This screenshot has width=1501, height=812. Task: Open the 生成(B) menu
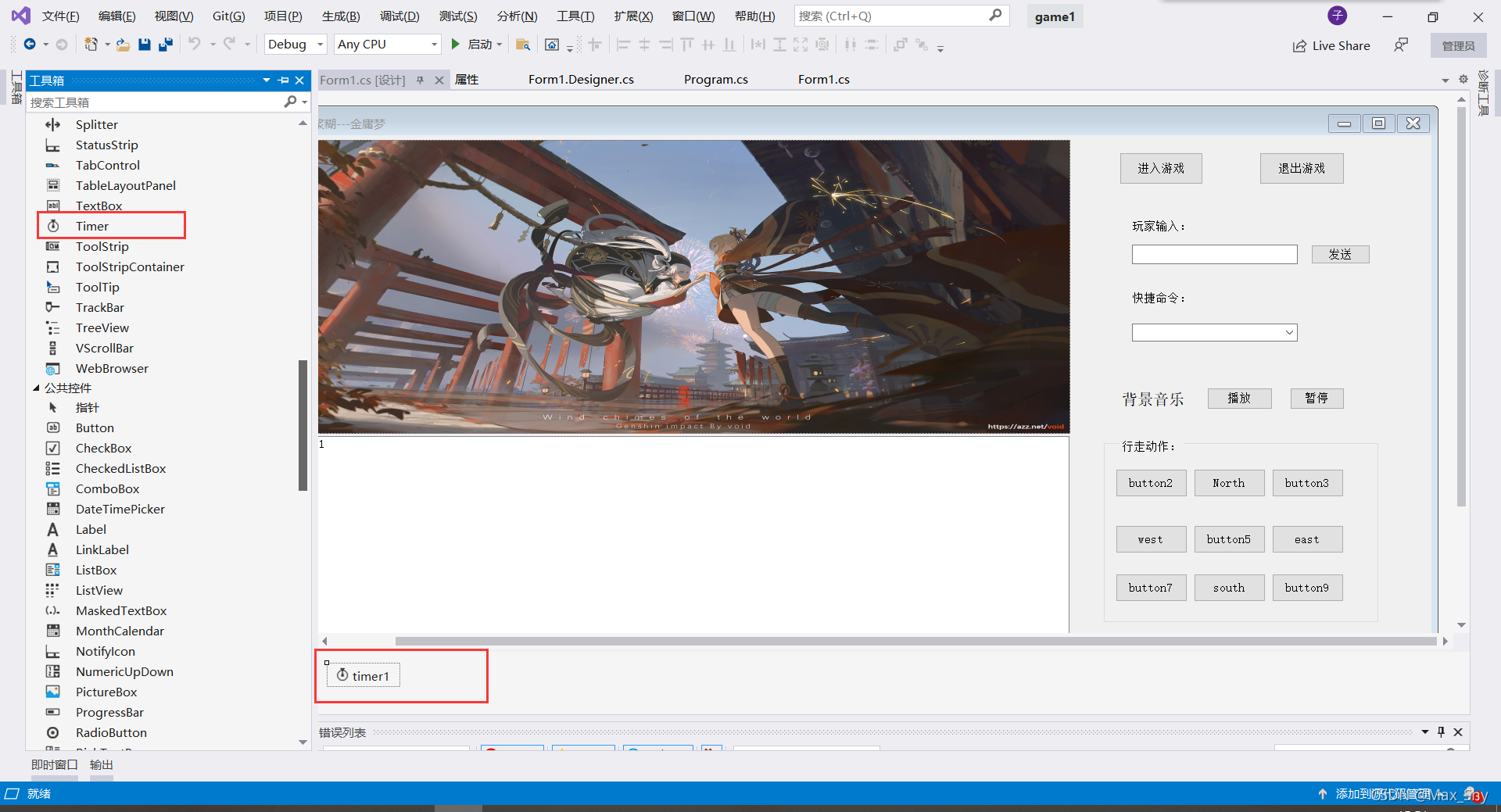341,16
